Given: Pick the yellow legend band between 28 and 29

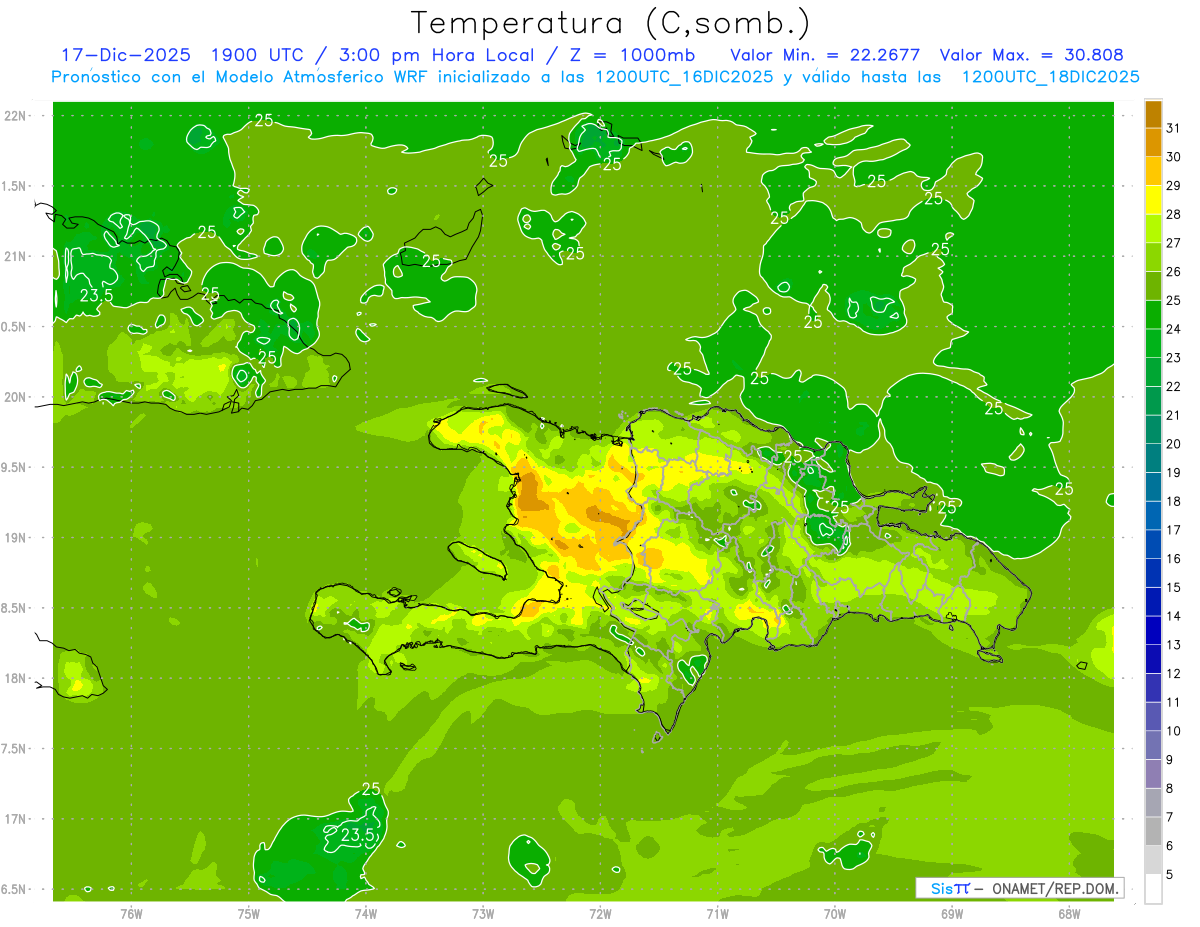Looking at the screenshot, I should (x=1153, y=200).
